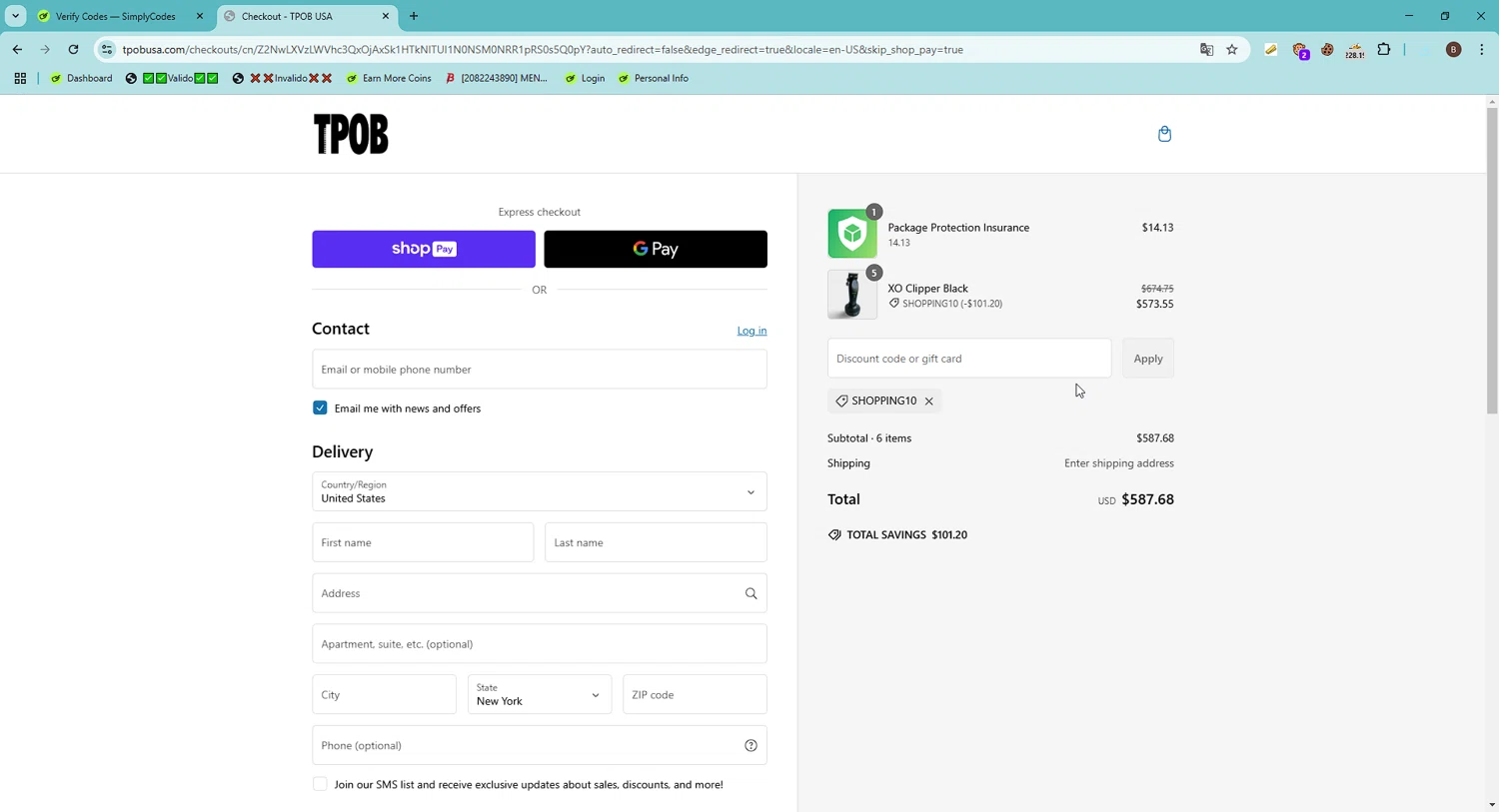Open the [2082243890] MEN... bookmark

(x=497, y=78)
